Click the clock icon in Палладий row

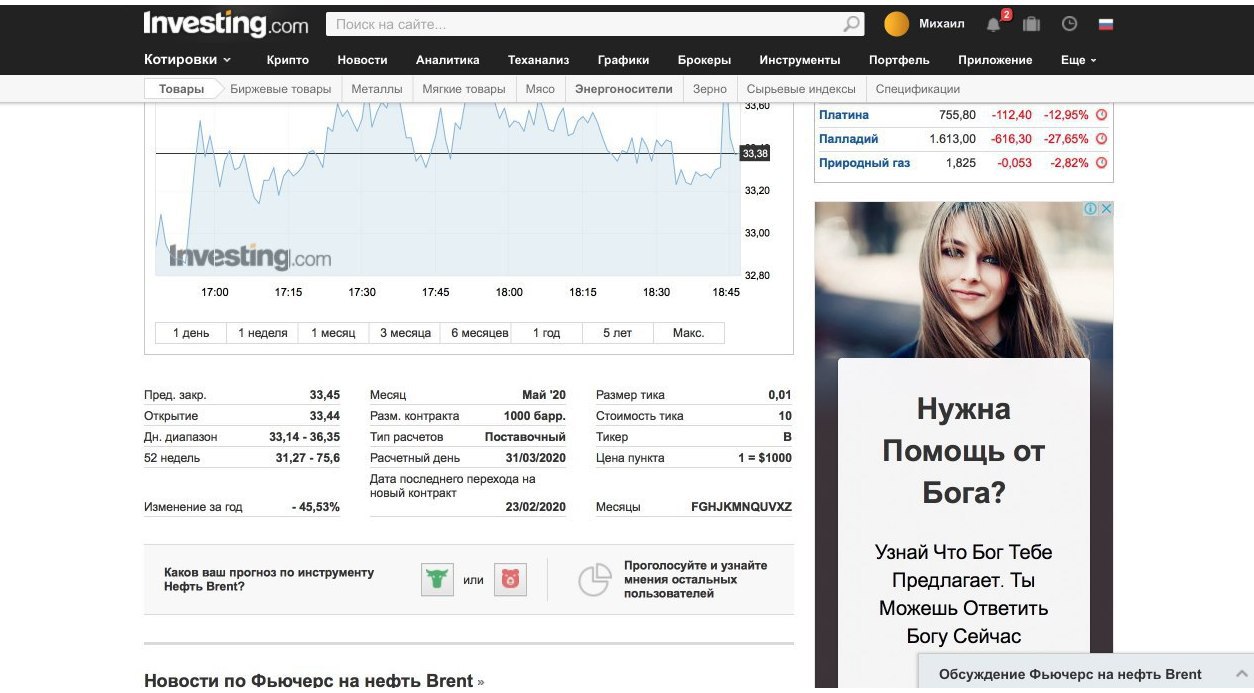[1101, 139]
